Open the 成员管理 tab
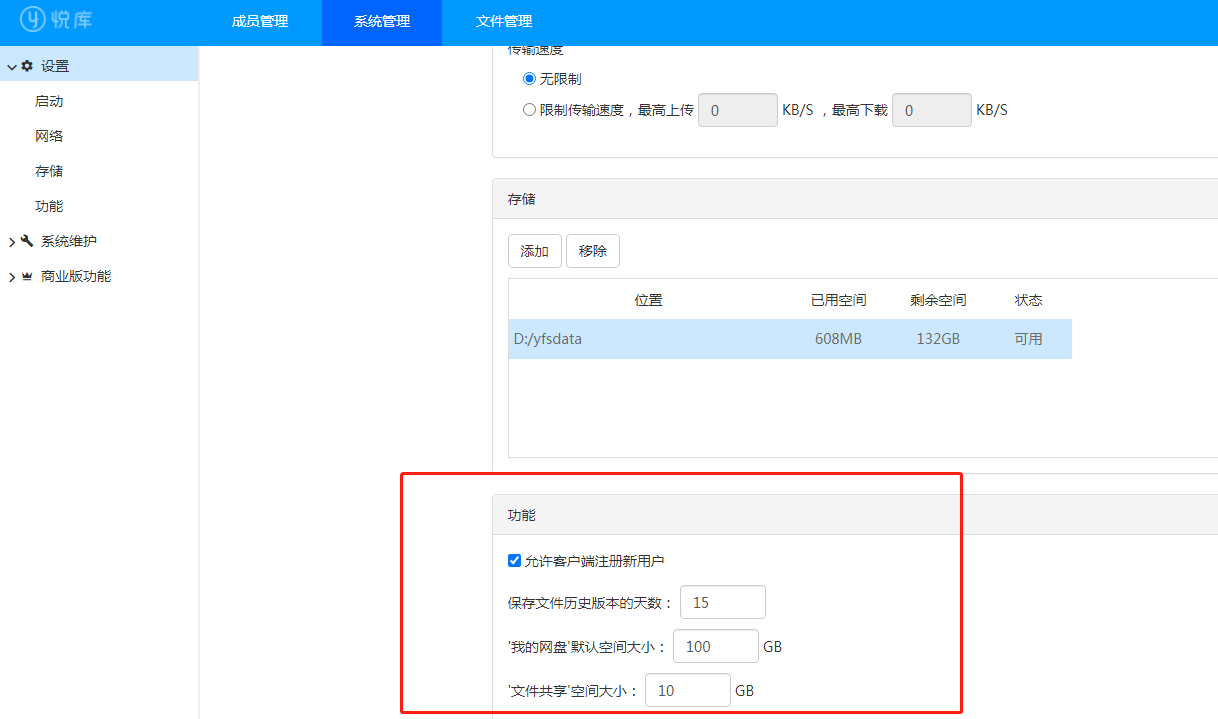Image resolution: width=1218 pixels, height=719 pixels. [x=260, y=22]
